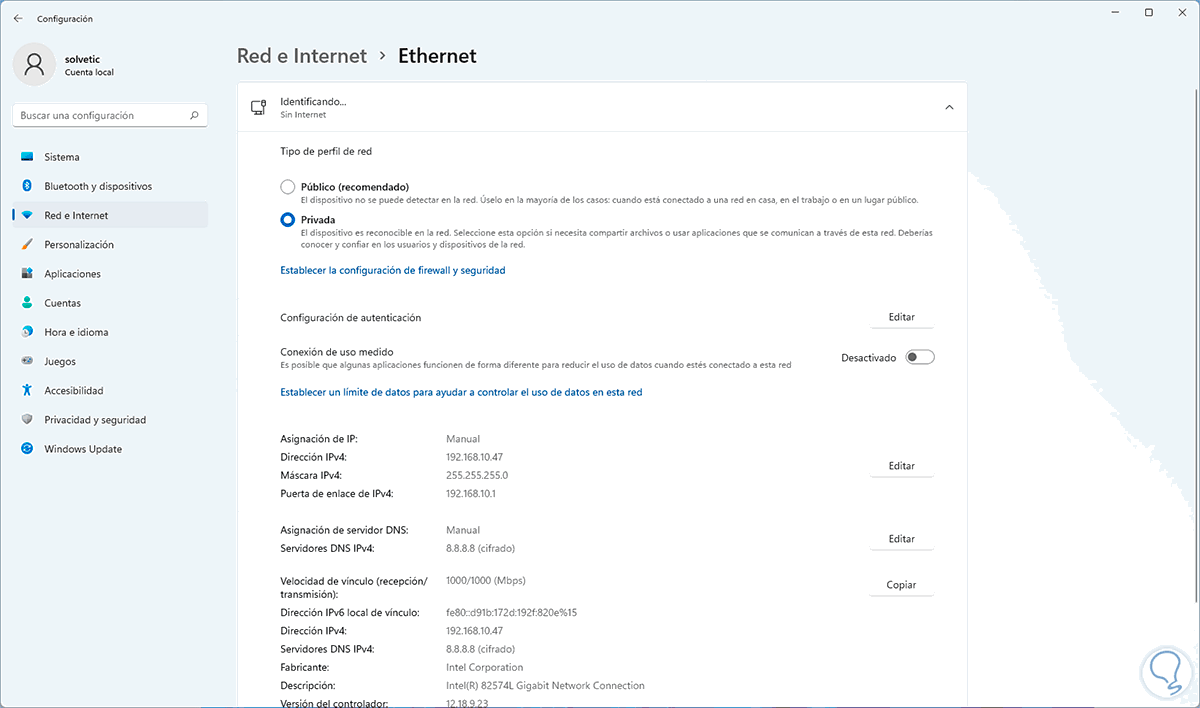Open Windows Update icon
1200x708 pixels.
click(x=27, y=449)
